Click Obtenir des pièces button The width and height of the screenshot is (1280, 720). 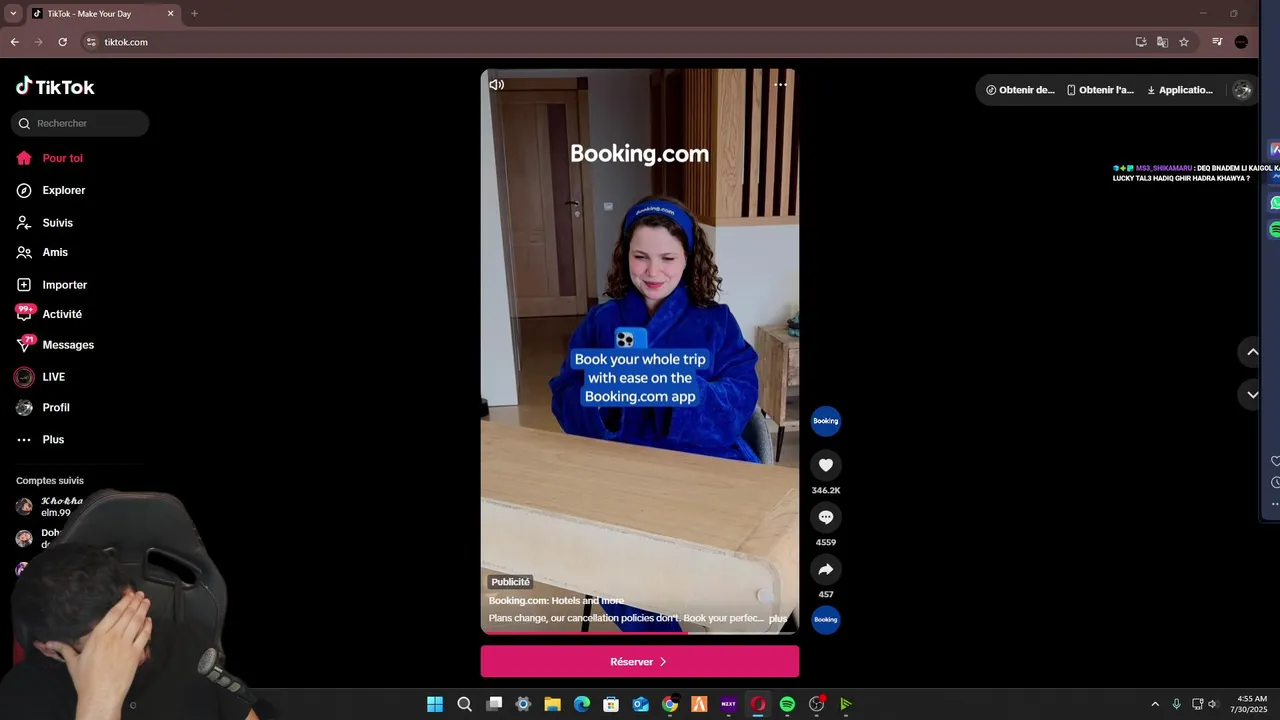pos(1020,90)
